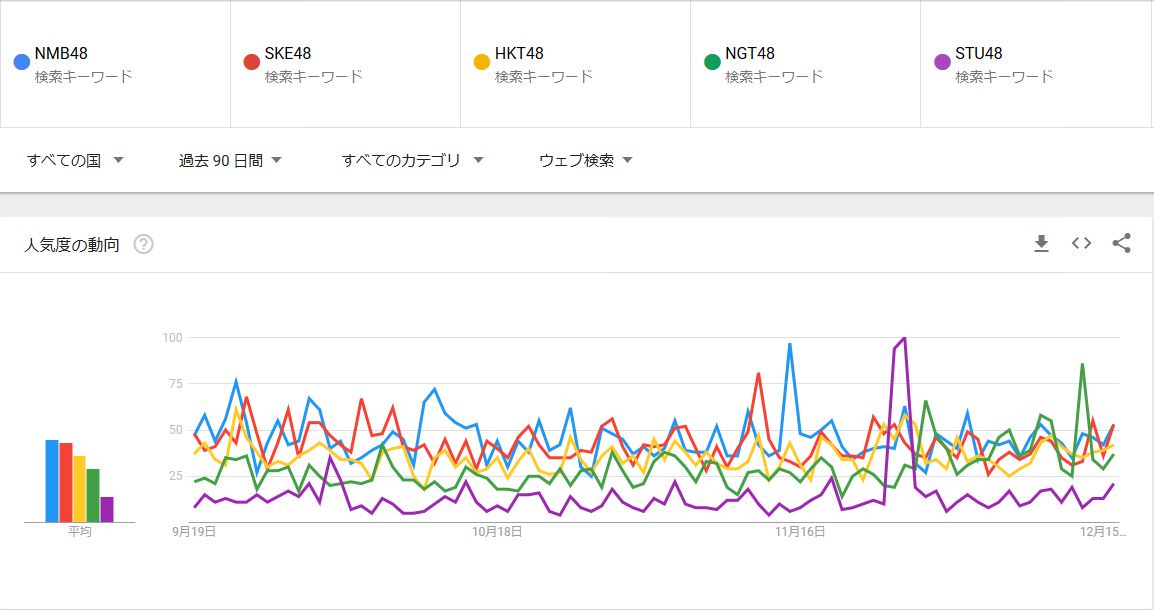Open the すべての国 country dropdown
This screenshot has height=610, width=1154.
pyautogui.click(x=75, y=160)
